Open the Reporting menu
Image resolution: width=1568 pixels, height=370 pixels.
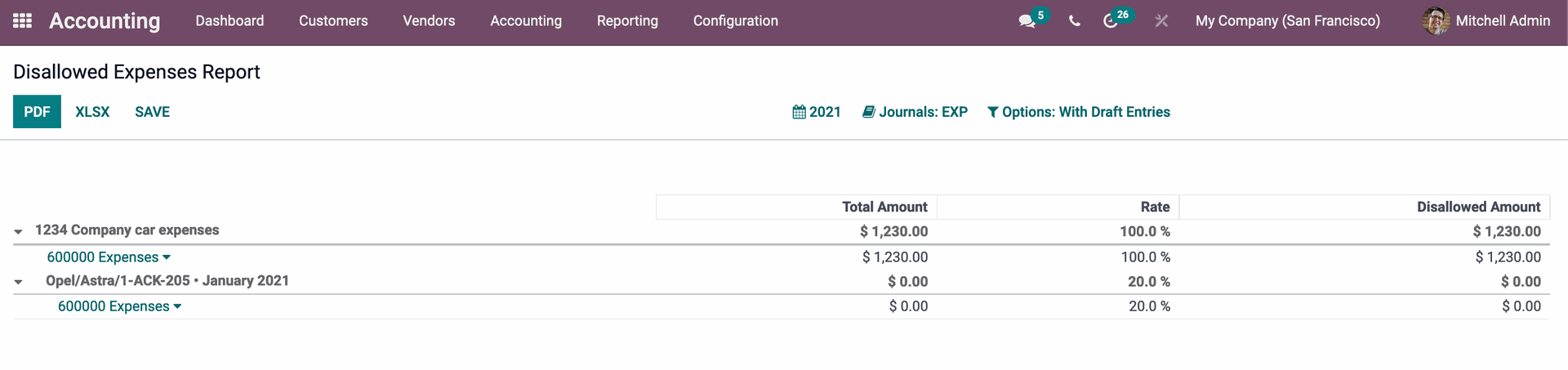coord(627,21)
